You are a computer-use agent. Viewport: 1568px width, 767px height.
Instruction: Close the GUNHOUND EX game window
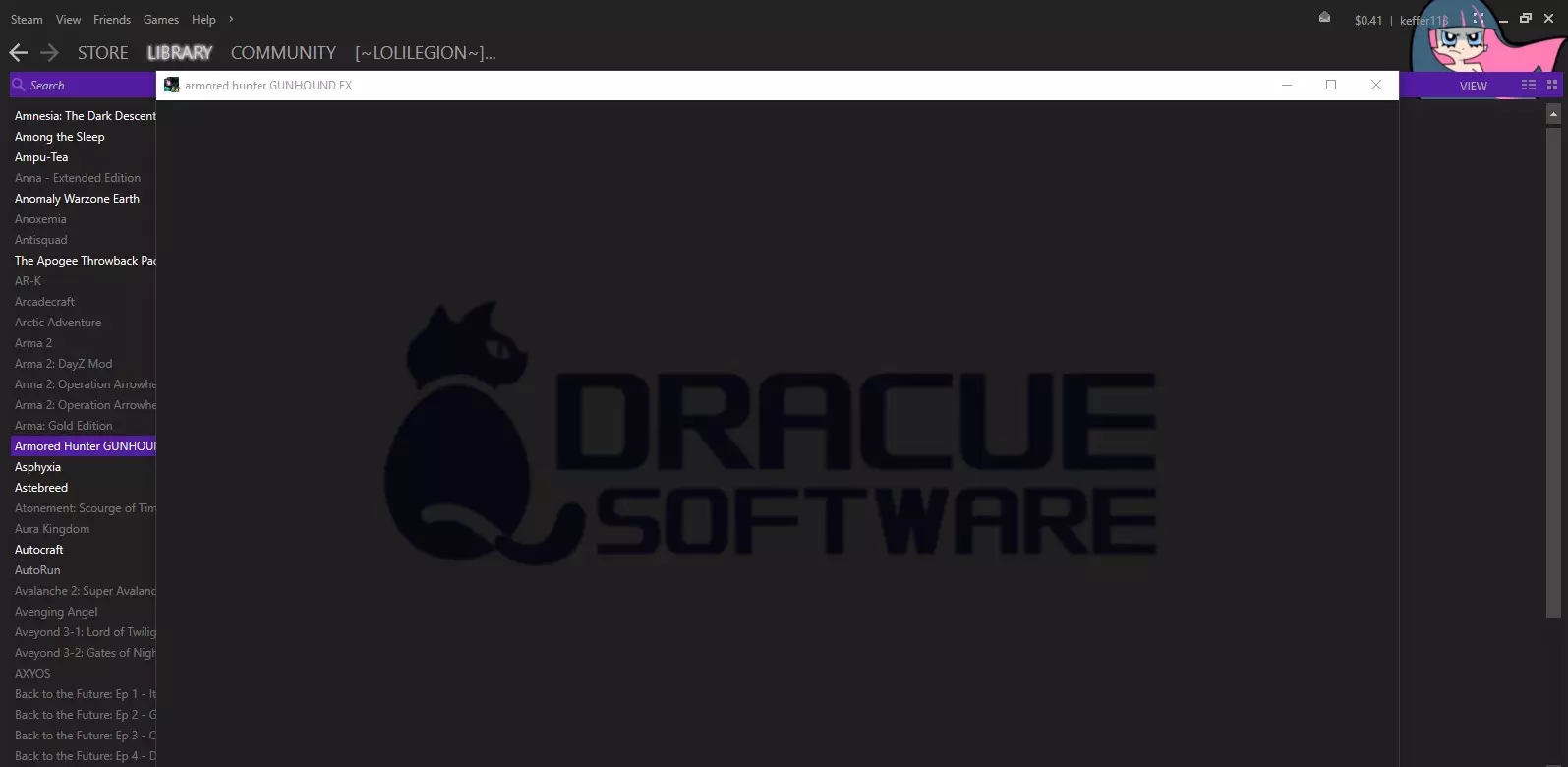coord(1376,86)
